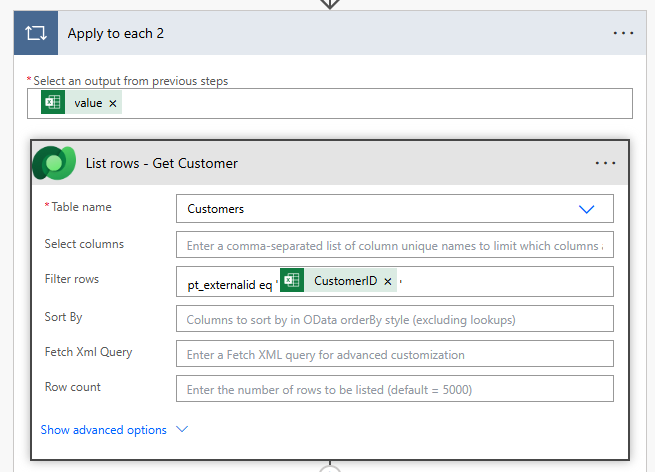Click the Show advanced options link
Screen dimensions: 655x472
(x=104, y=429)
